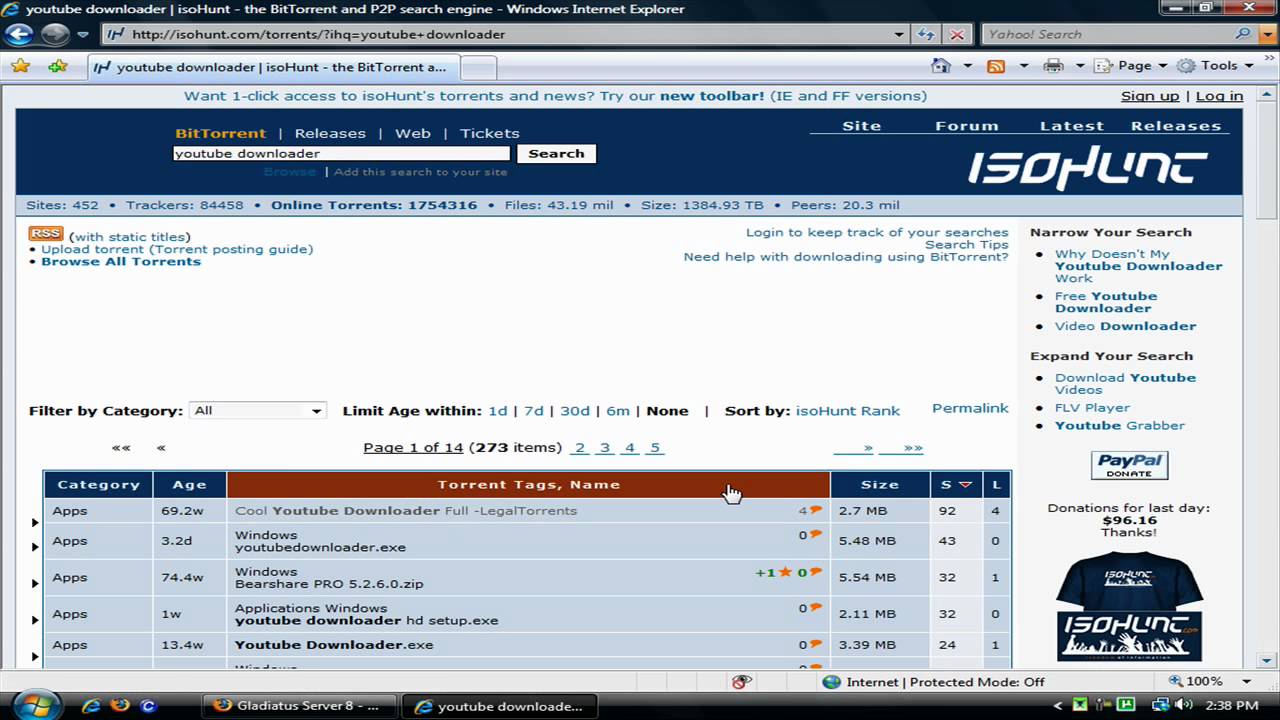Screen dimensions: 1280x720
Task: Open the Filter by Category dropdown
Action: pyautogui.click(x=258, y=411)
